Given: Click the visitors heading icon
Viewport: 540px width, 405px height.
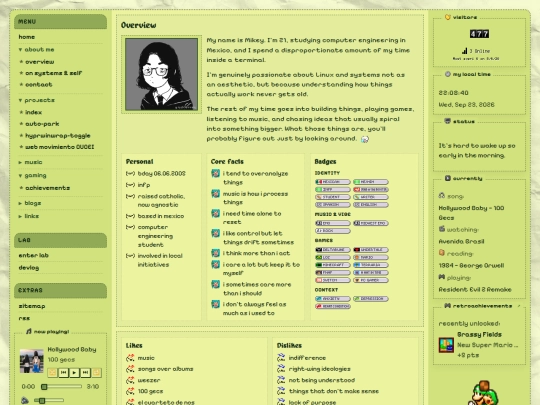Looking at the screenshot, I should [x=448, y=17].
